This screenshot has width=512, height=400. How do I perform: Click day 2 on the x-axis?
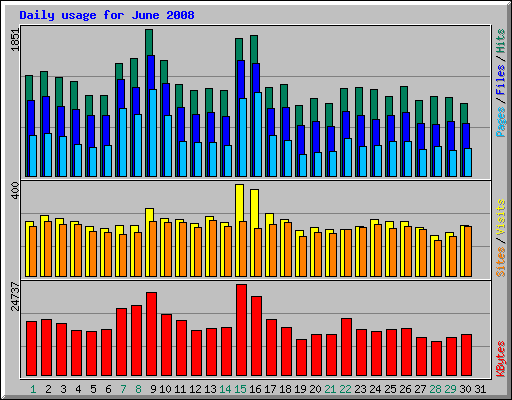coord(48,389)
